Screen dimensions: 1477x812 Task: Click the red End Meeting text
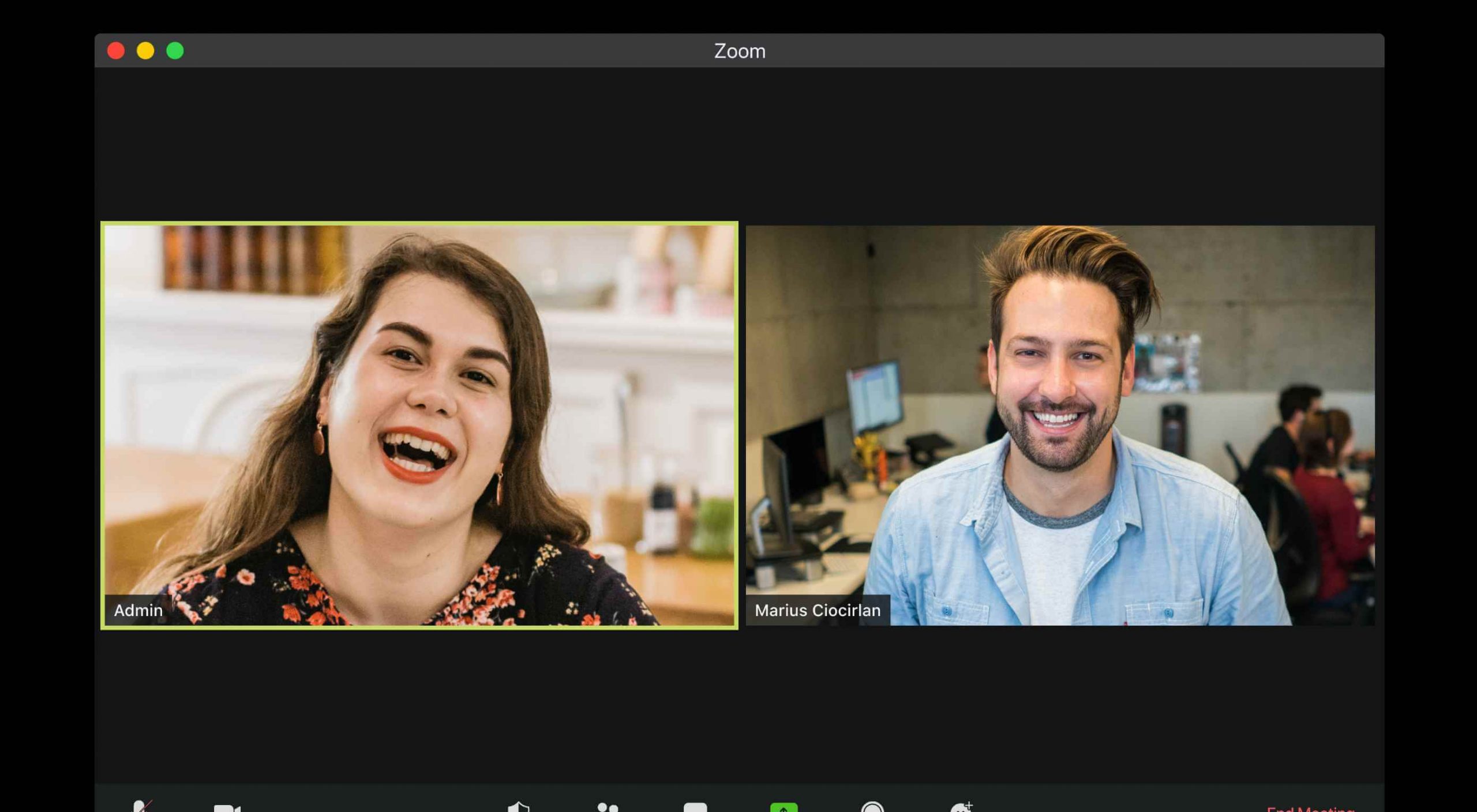[1310, 809]
